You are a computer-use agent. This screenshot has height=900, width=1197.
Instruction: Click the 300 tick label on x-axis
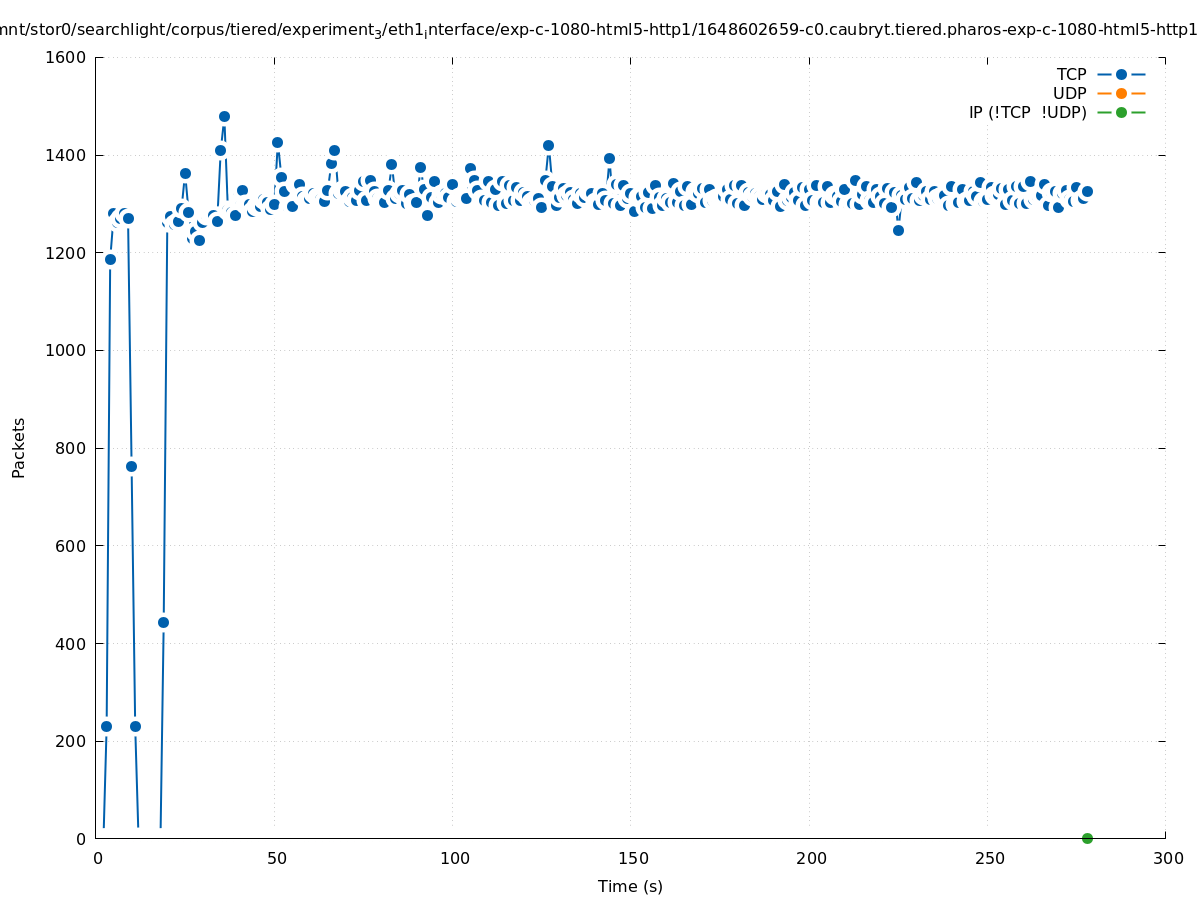pyautogui.click(x=1166, y=858)
